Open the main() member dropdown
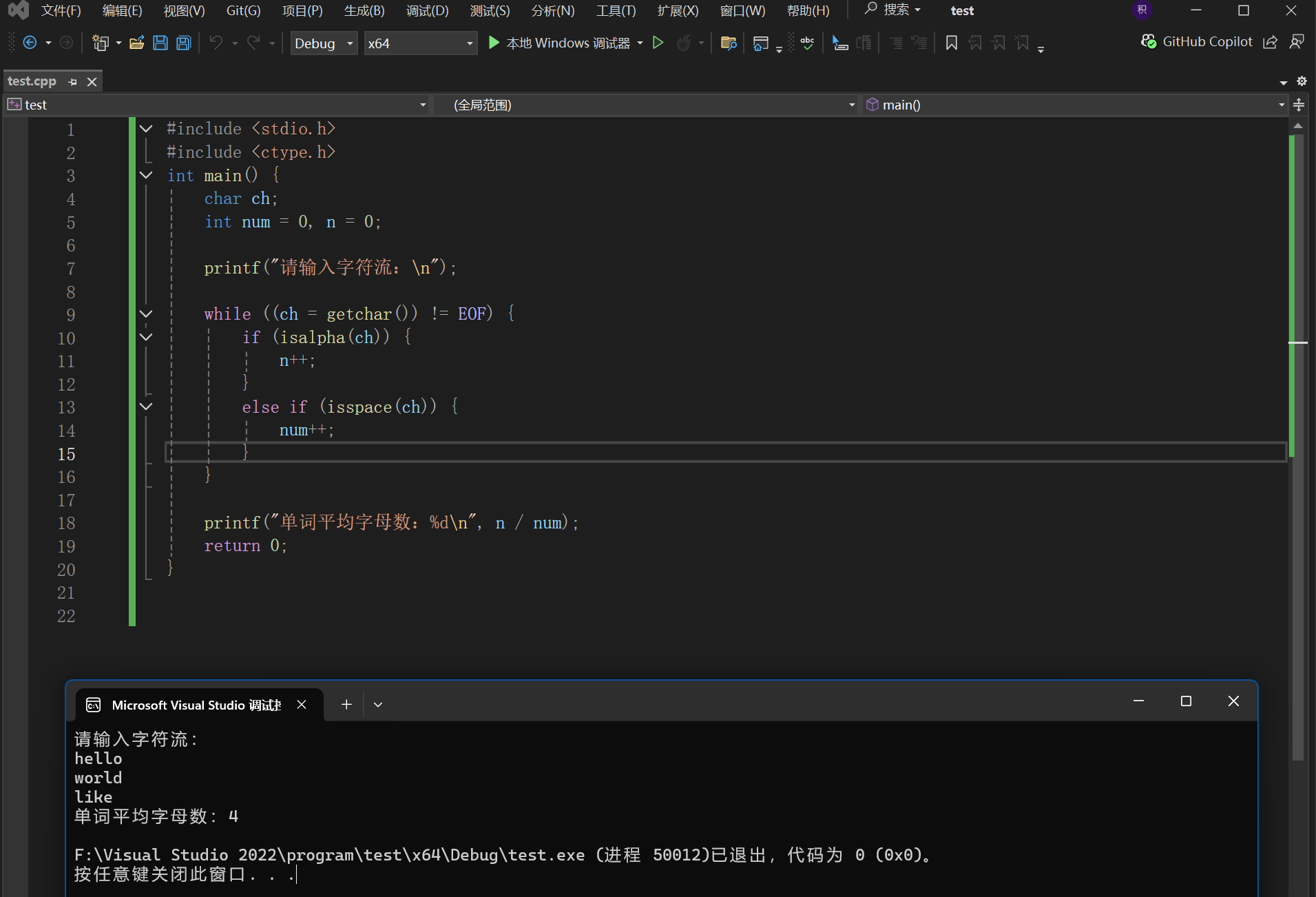 point(1076,105)
